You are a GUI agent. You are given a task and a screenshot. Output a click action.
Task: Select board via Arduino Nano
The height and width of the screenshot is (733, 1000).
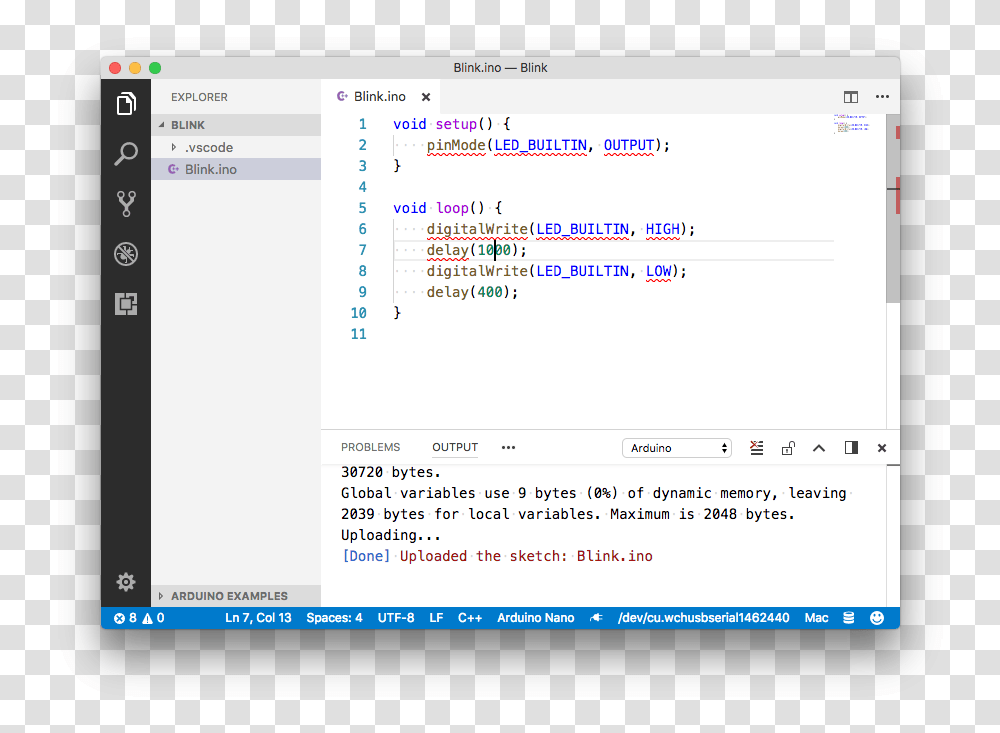coord(536,618)
